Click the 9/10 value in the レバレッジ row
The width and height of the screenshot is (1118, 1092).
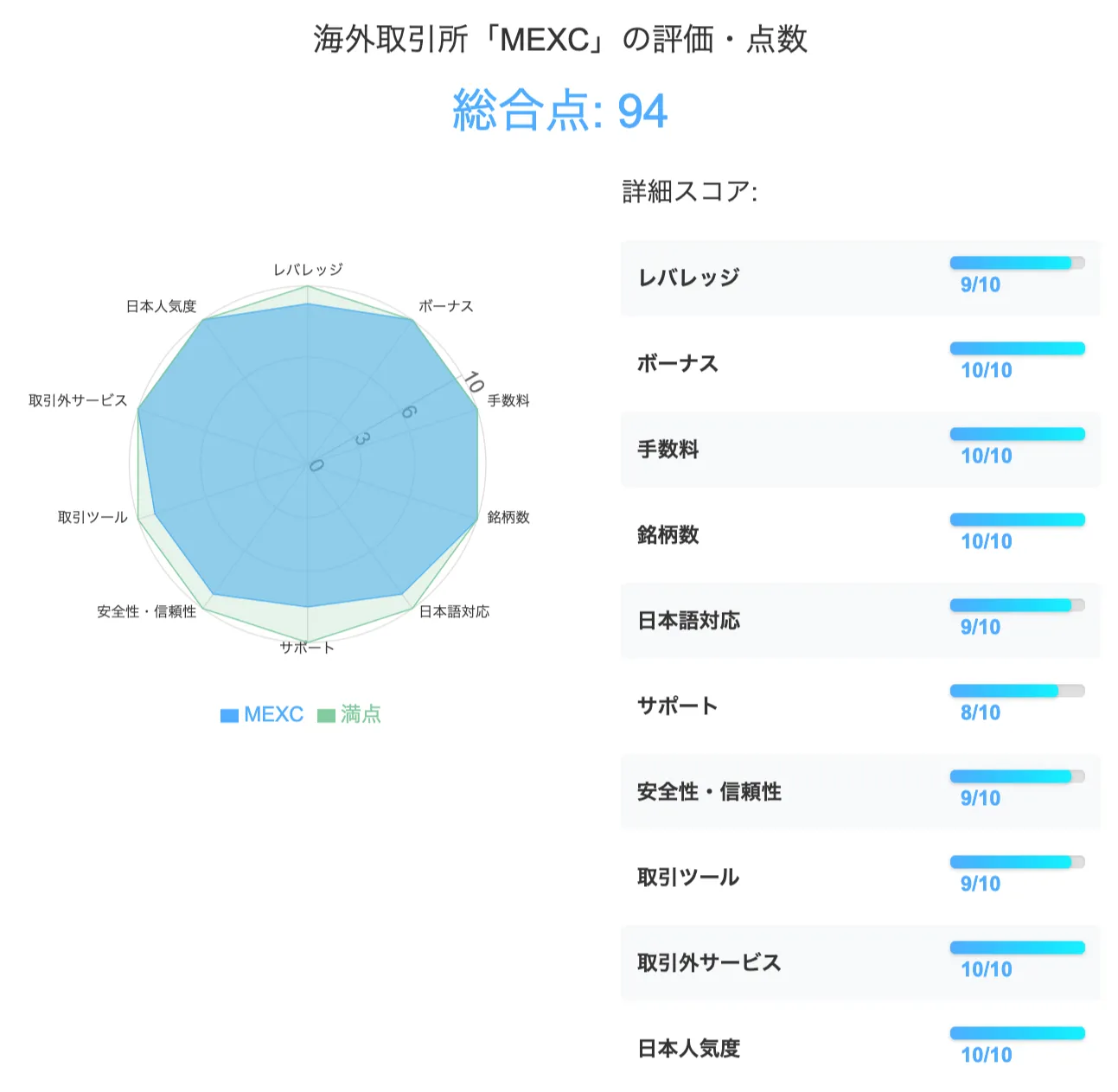click(980, 285)
